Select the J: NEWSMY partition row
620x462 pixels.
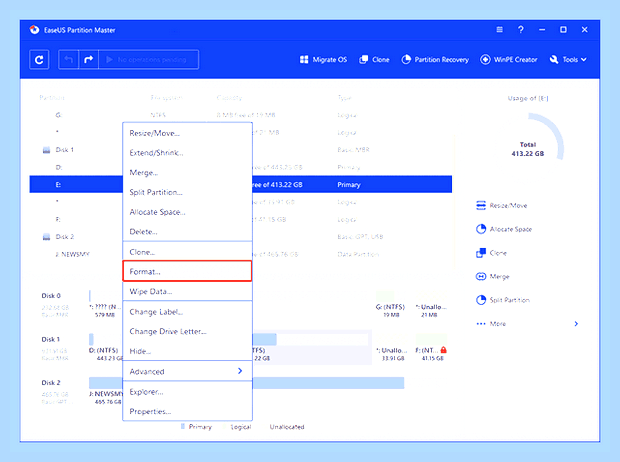tap(241, 254)
